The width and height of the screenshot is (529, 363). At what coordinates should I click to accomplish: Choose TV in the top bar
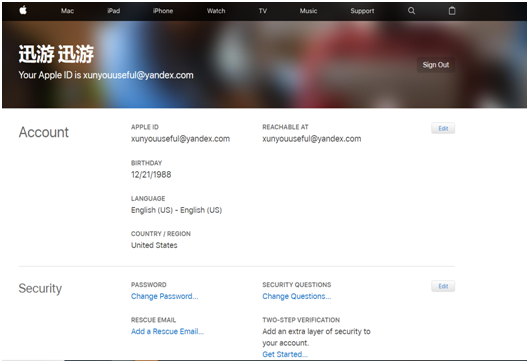pyautogui.click(x=263, y=11)
